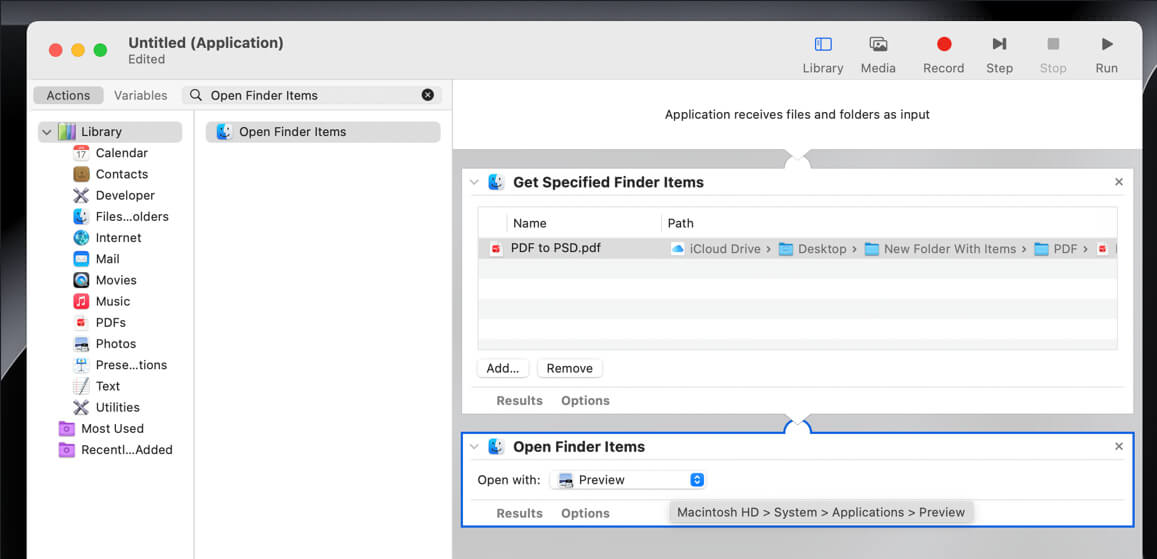
Task: Open the Most Used smart folder
Action: point(101,428)
